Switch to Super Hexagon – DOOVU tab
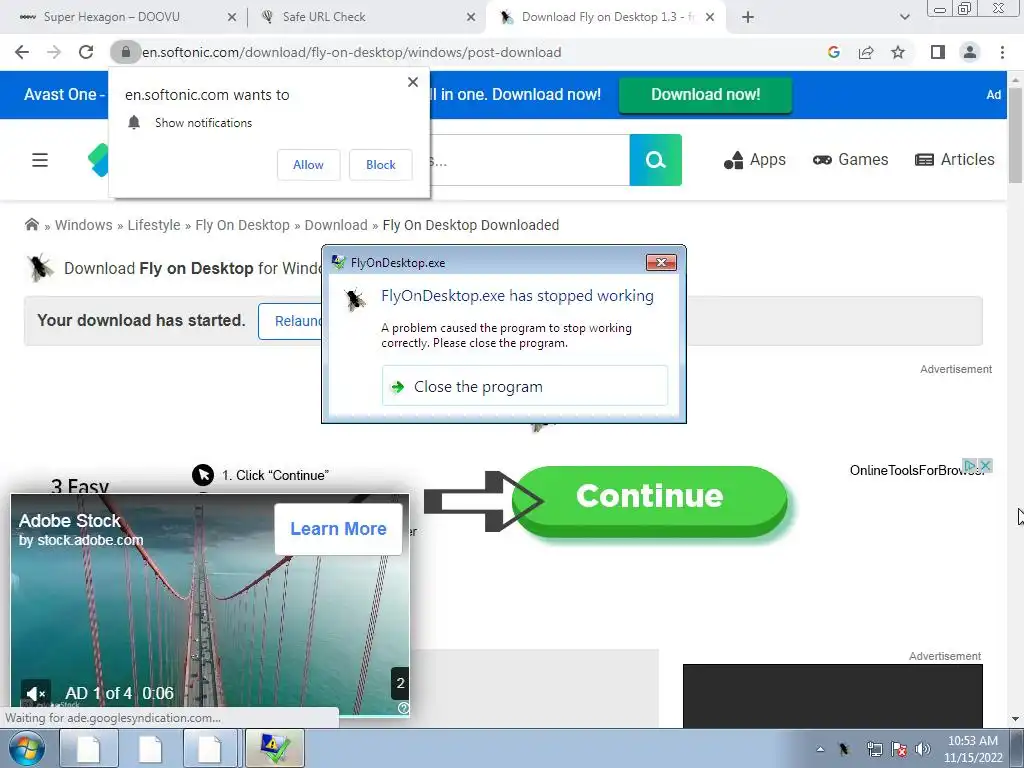Viewport: 1024px width, 768px height. pyautogui.click(x=111, y=17)
